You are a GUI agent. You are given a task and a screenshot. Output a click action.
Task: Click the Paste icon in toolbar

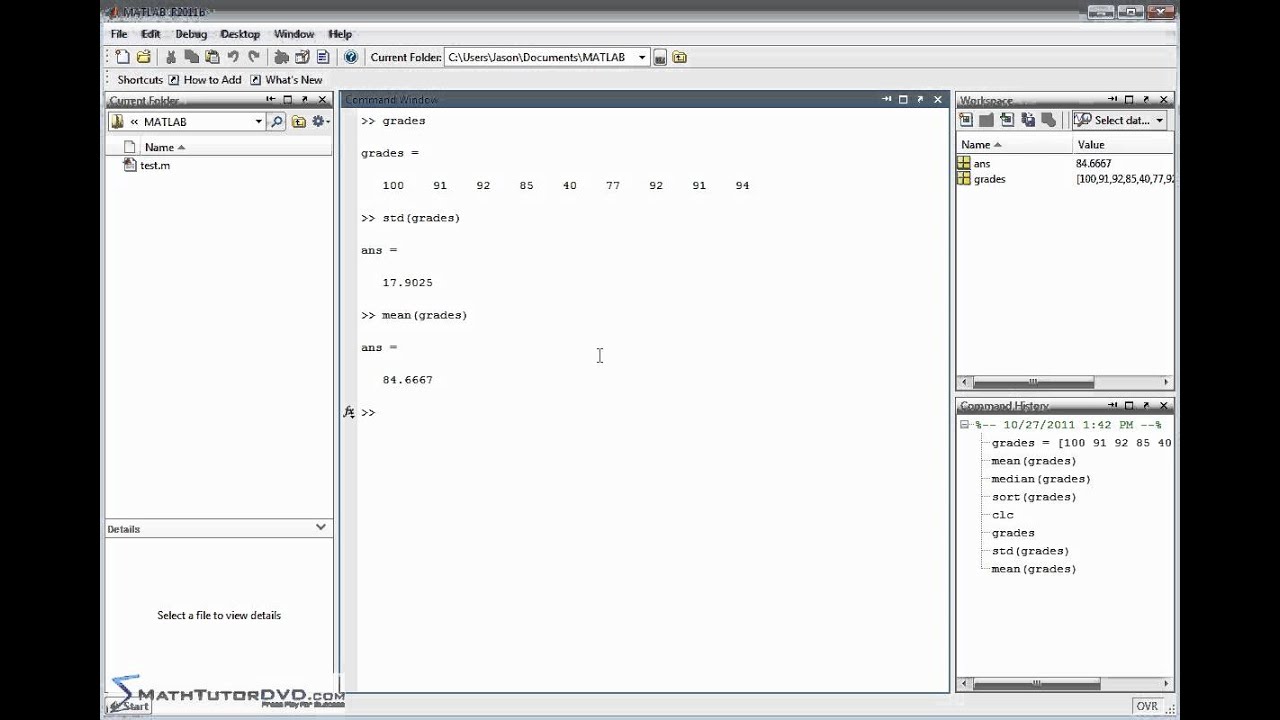[x=212, y=57]
